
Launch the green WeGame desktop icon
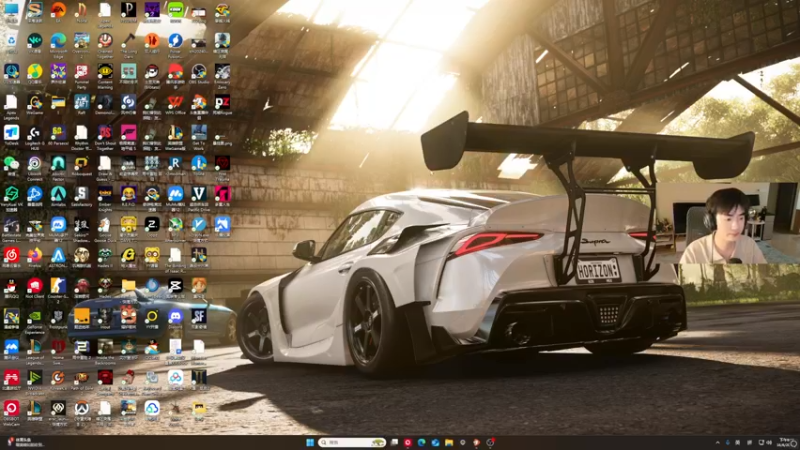[x=35, y=102]
